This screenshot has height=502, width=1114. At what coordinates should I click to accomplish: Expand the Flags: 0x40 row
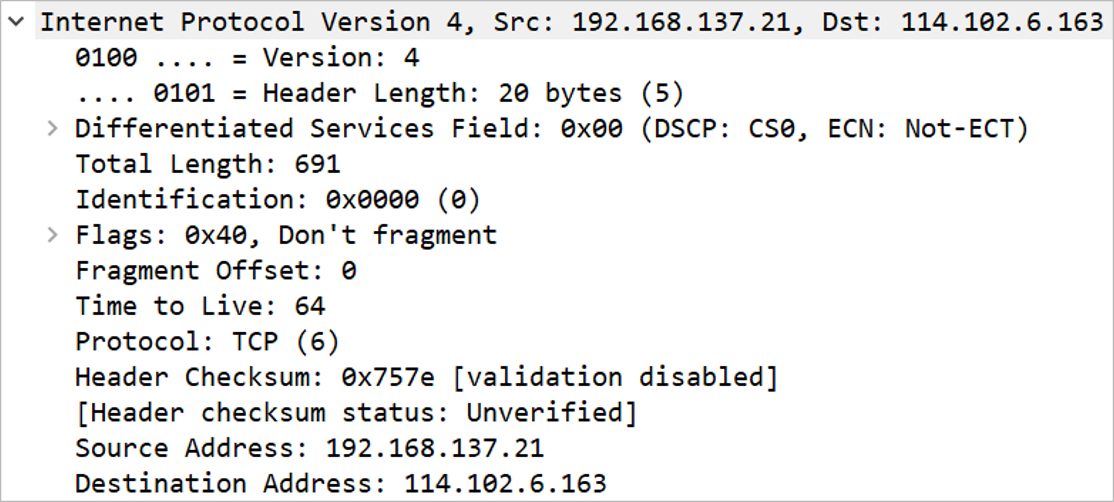pyautogui.click(x=51, y=235)
